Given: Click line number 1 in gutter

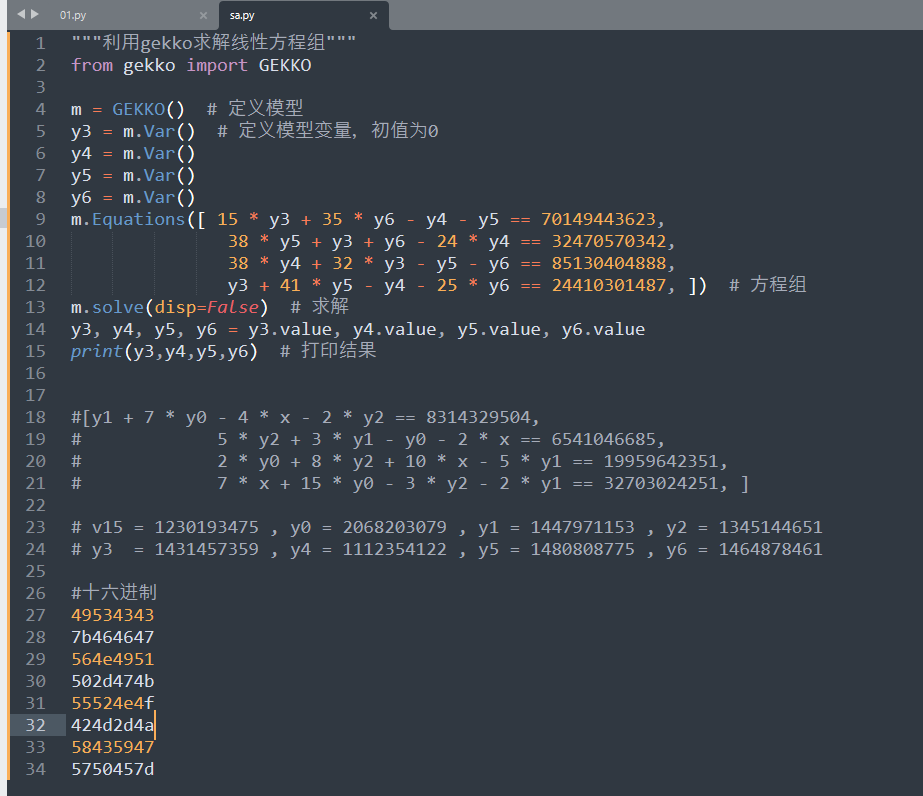Looking at the screenshot, I should click(x=40, y=43).
